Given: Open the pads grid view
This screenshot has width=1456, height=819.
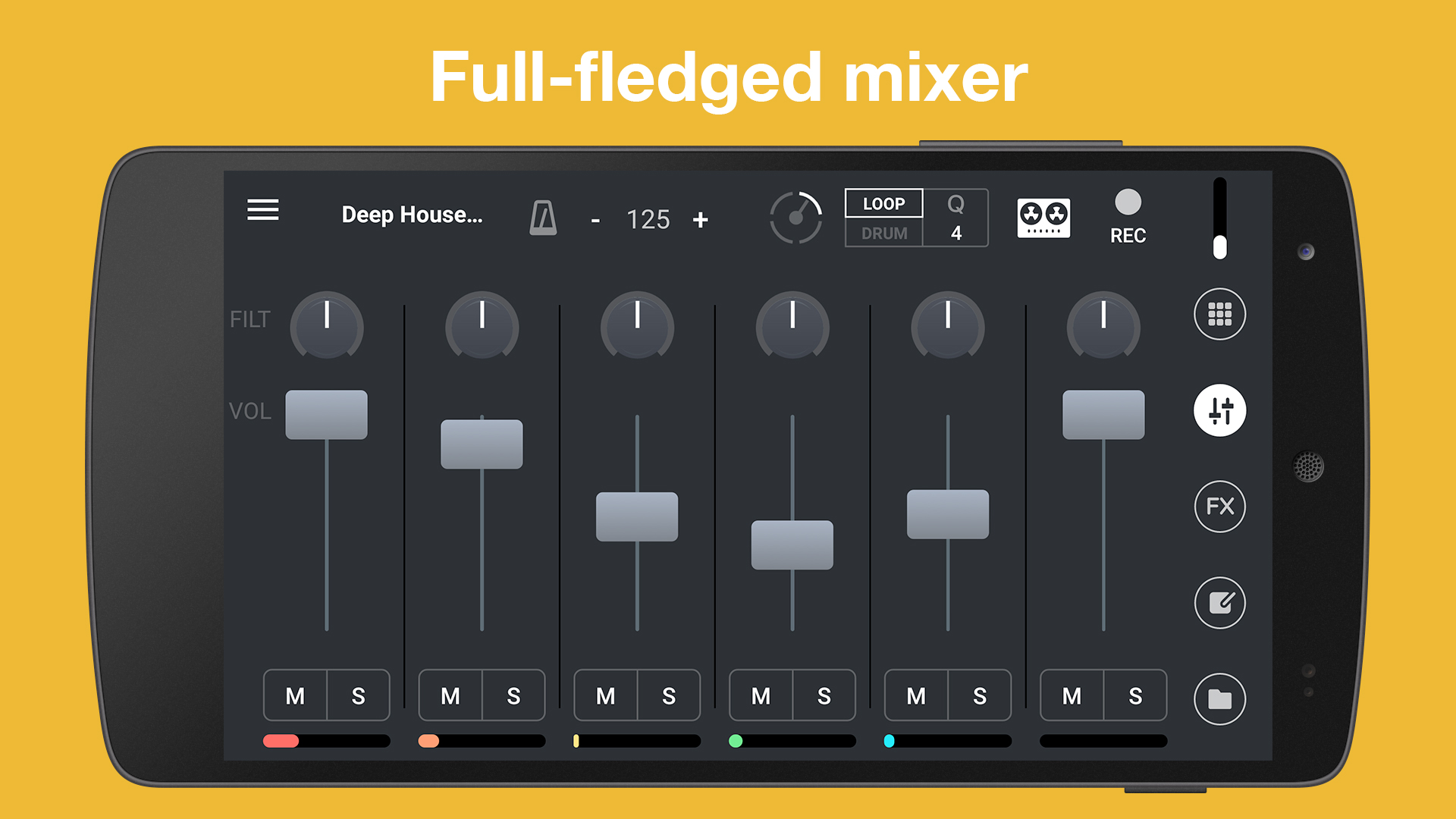Looking at the screenshot, I should (1219, 314).
